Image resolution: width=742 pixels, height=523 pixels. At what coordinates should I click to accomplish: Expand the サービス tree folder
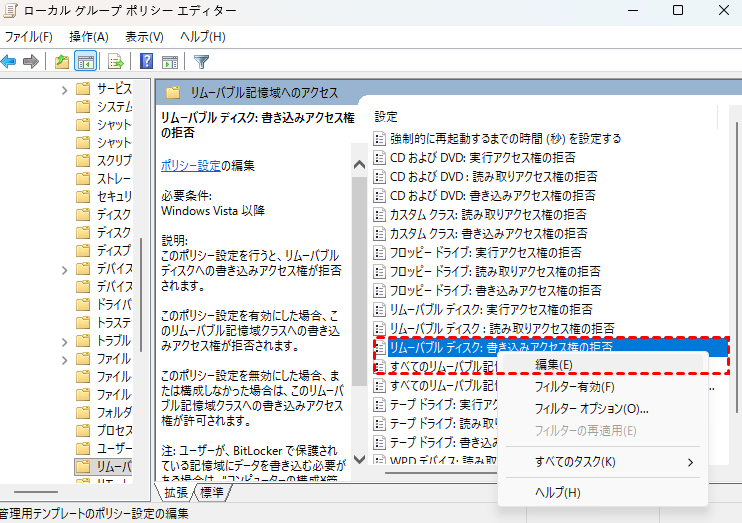(x=65, y=89)
